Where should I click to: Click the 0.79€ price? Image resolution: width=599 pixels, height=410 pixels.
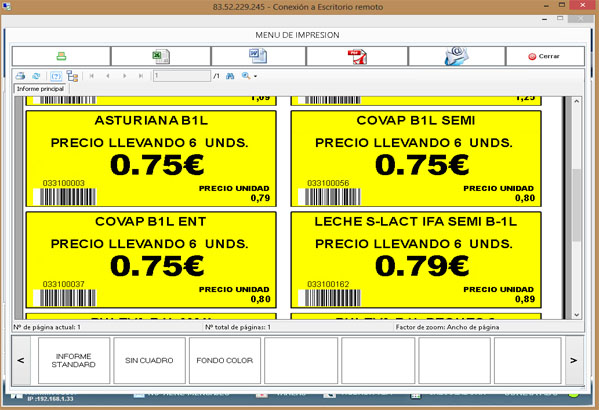422,266
